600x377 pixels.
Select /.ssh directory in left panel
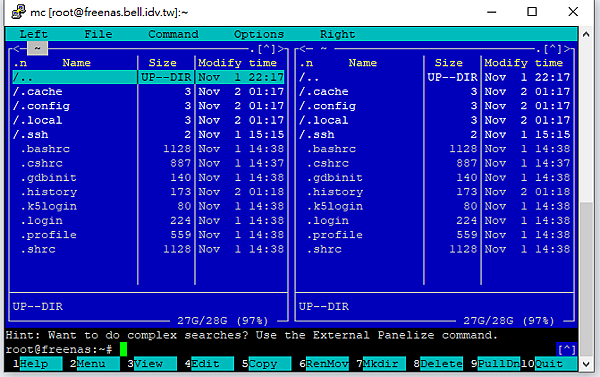148,134
